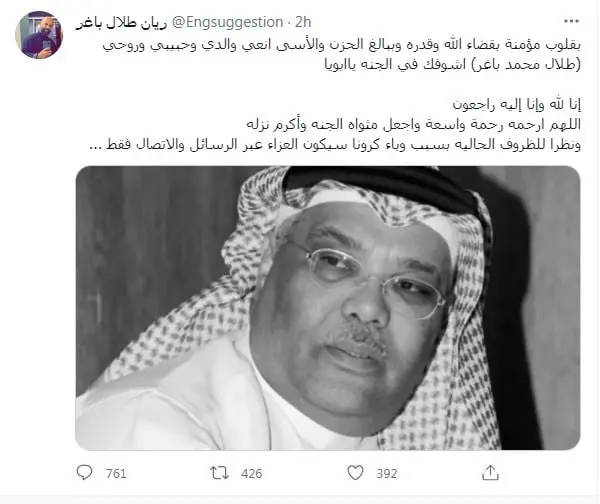The height and width of the screenshot is (504, 600).
Task: Open the @Engsuggestion handle link
Action: point(227,22)
